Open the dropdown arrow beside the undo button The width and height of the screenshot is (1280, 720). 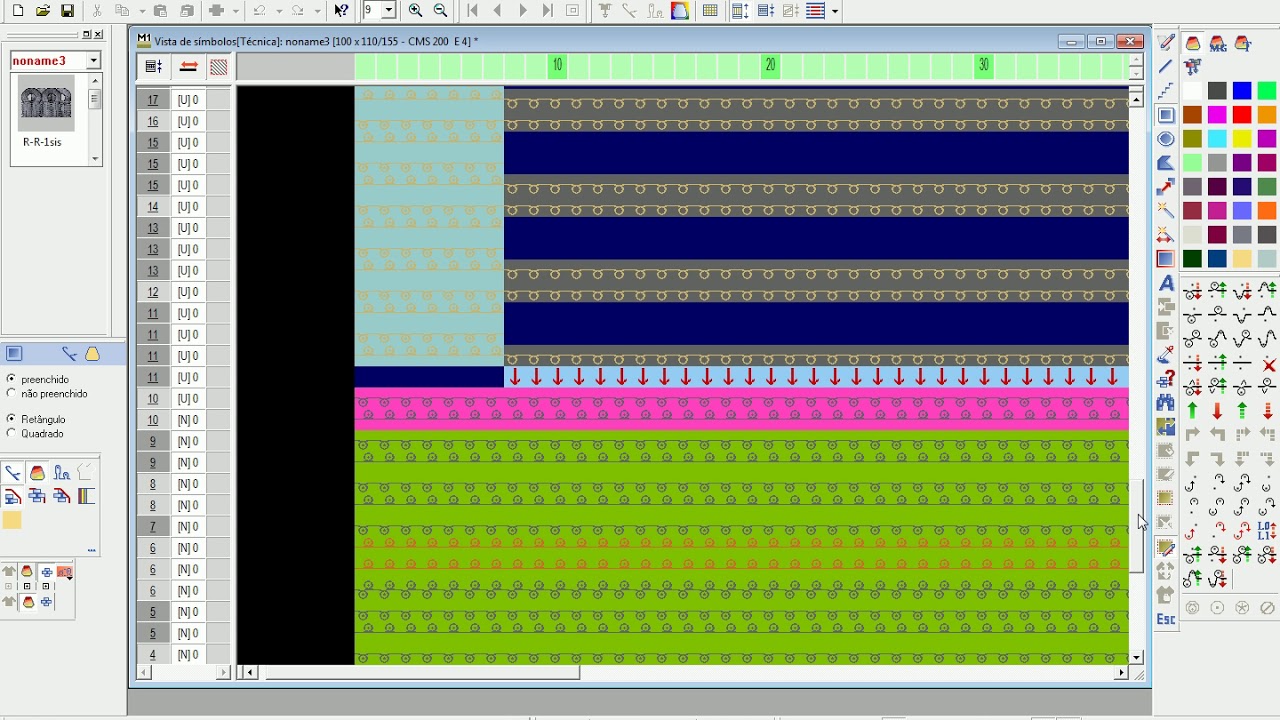[280, 11]
